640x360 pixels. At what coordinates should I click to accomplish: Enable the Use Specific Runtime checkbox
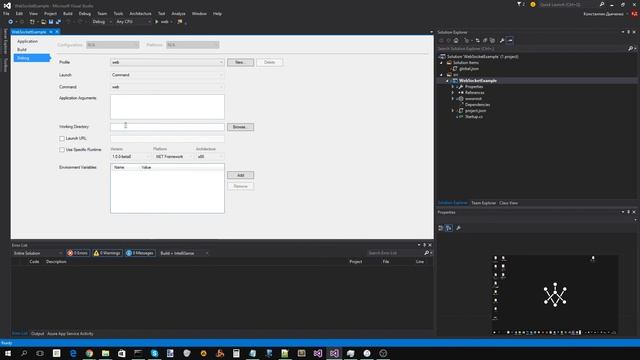(62, 150)
